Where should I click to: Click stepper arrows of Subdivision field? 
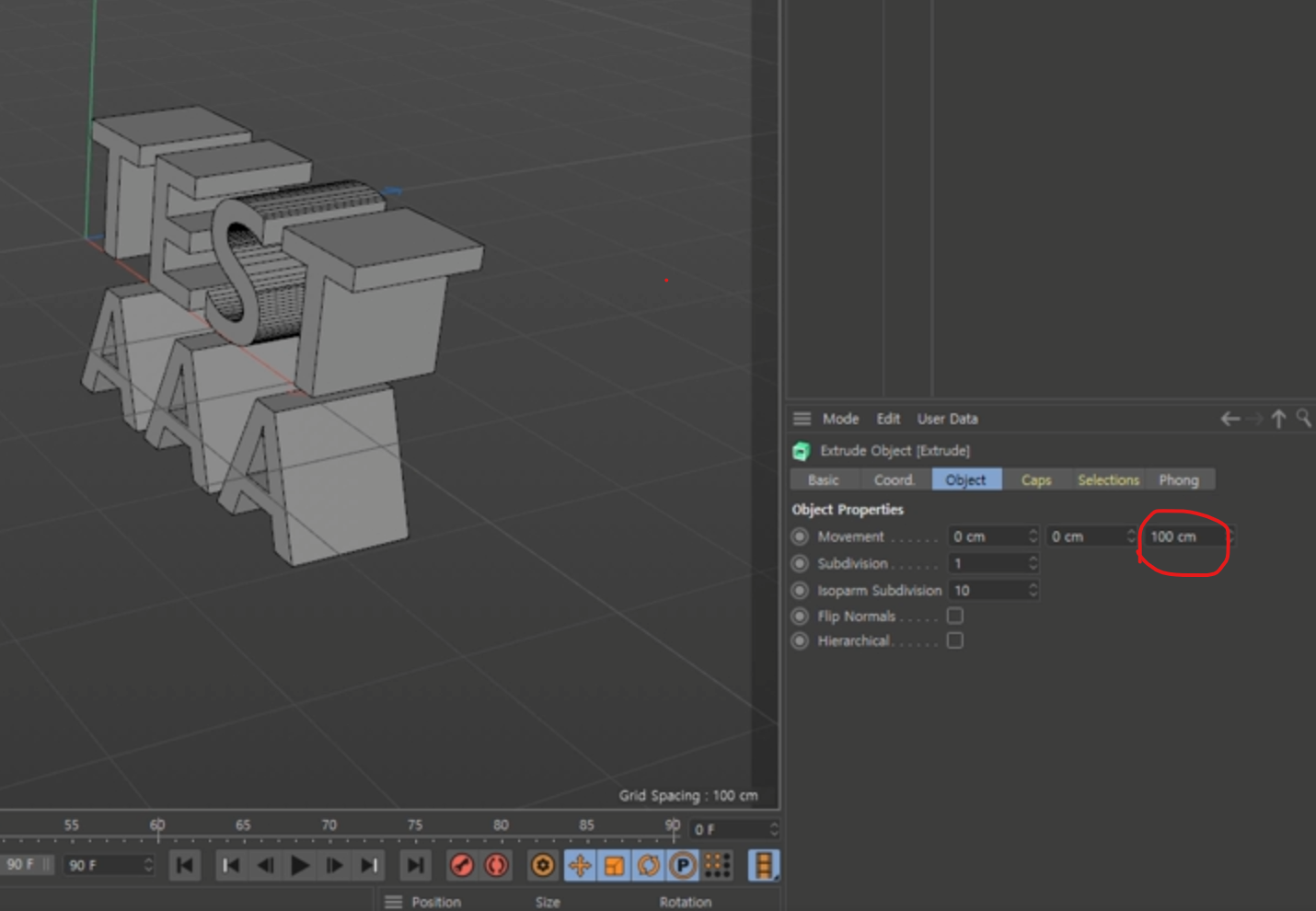1033,563
